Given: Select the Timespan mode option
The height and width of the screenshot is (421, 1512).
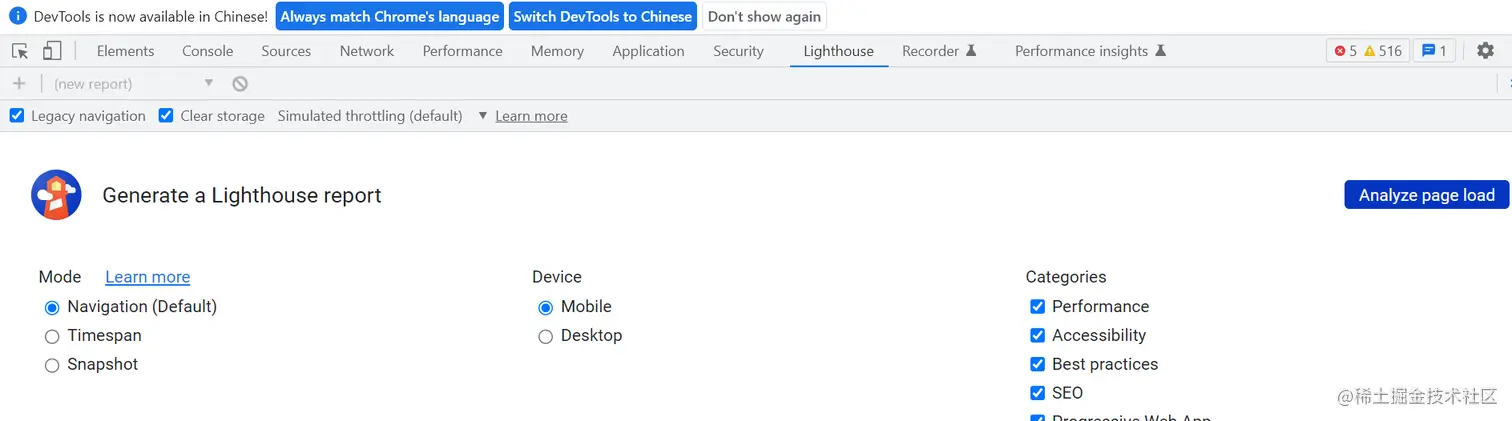Looking at the screenshot, I should [52, 336].
